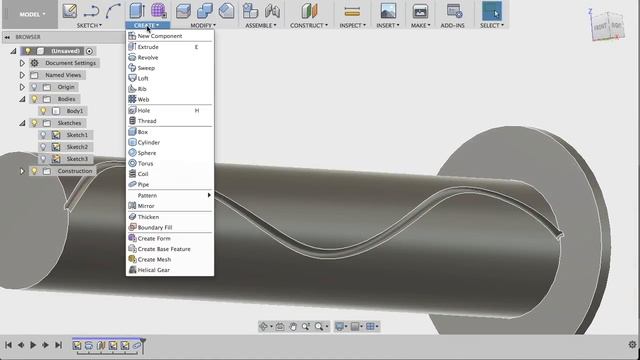
Task: Click the Select tool icon
Action: (492, 11)
